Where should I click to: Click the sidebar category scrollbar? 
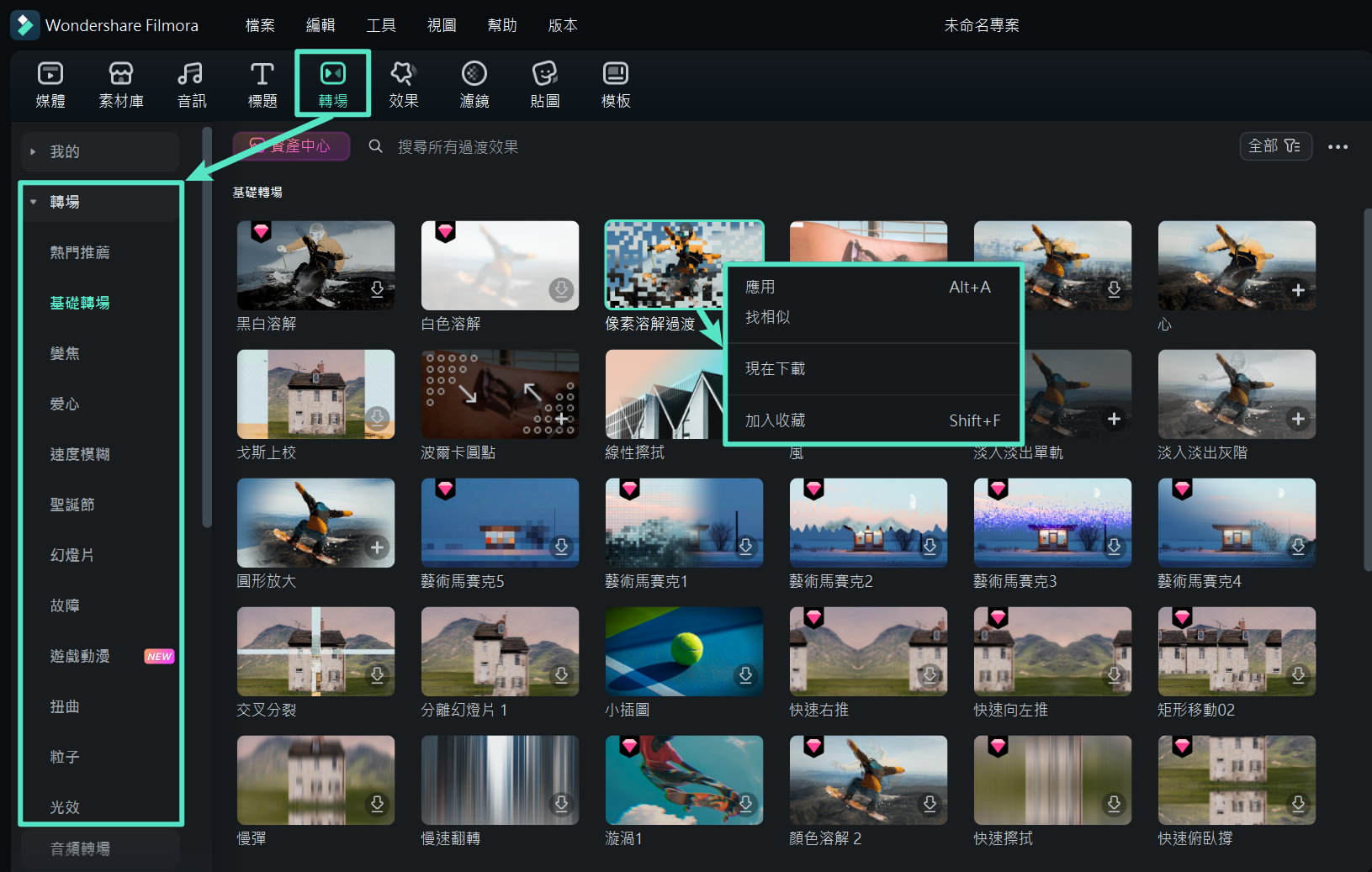207,328
